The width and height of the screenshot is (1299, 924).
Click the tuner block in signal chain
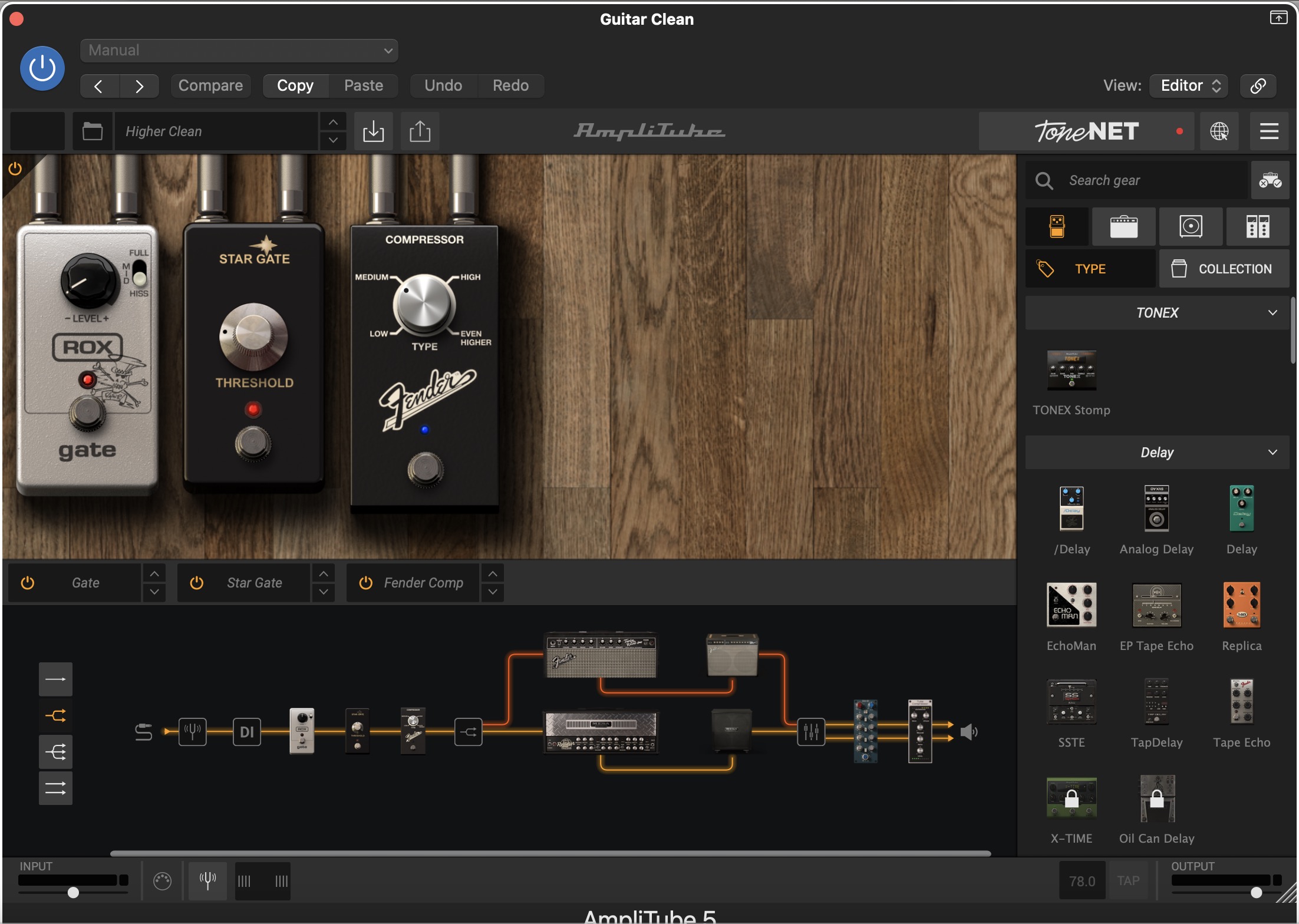pos(193,732)
